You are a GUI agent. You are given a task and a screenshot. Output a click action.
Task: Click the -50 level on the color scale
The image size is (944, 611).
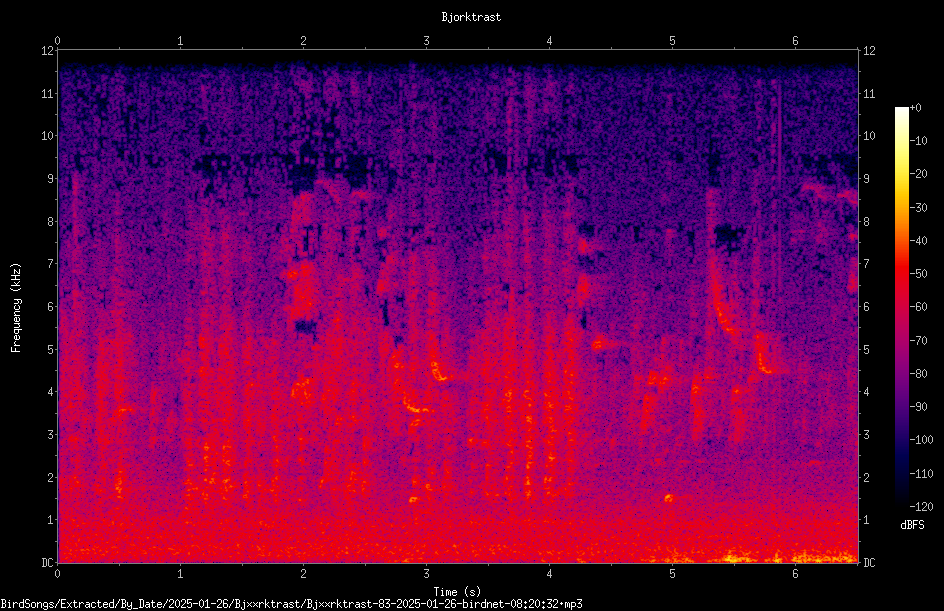pyautogui.click(x=918, y=274)
